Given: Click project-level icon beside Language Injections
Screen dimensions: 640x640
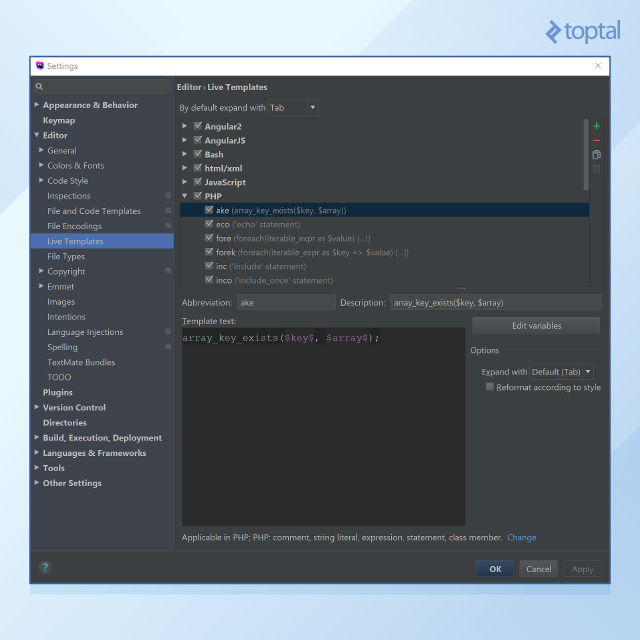Looking at the screenshot, I should [x=168, y=331].
